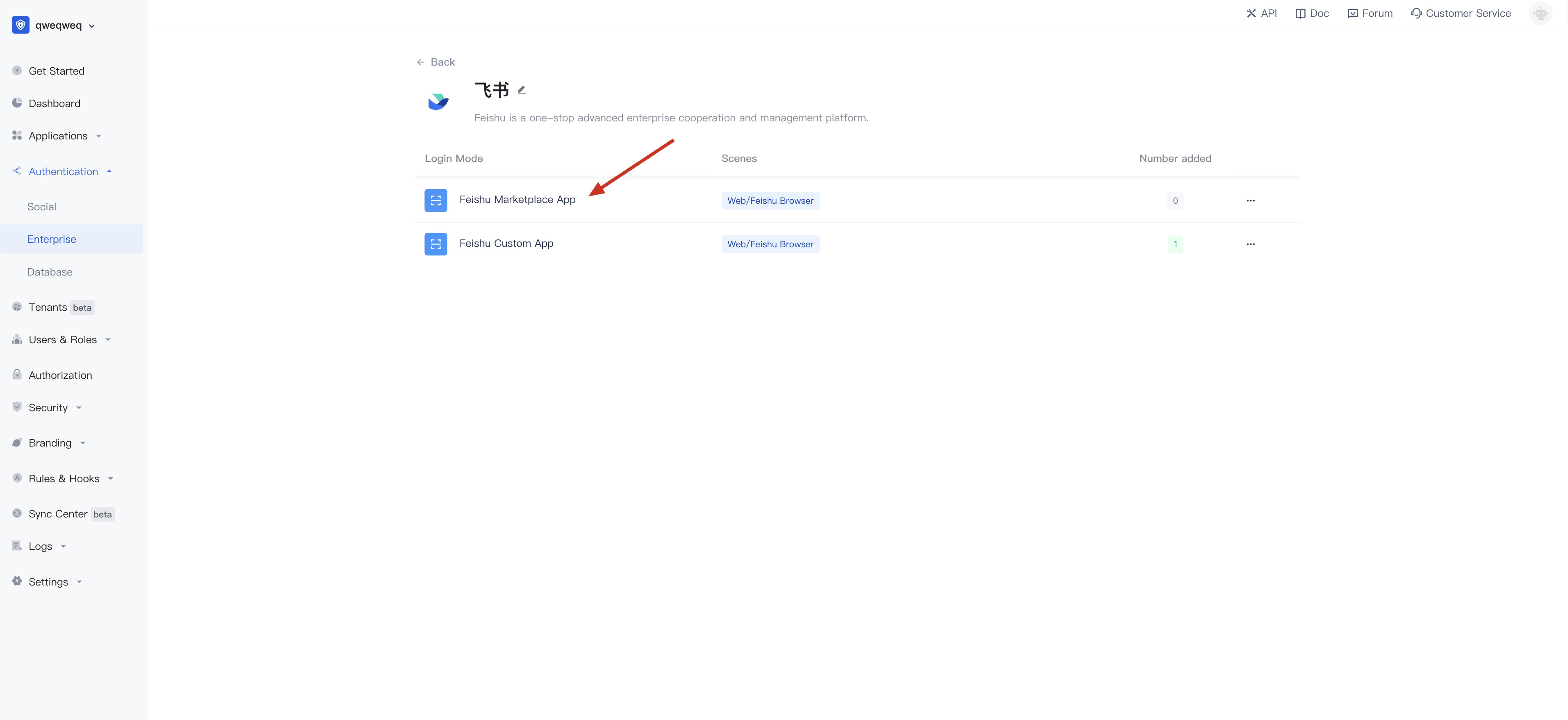Open more options for Feishu Marketplace App

pyautogui.click(x=1250, y=200)
